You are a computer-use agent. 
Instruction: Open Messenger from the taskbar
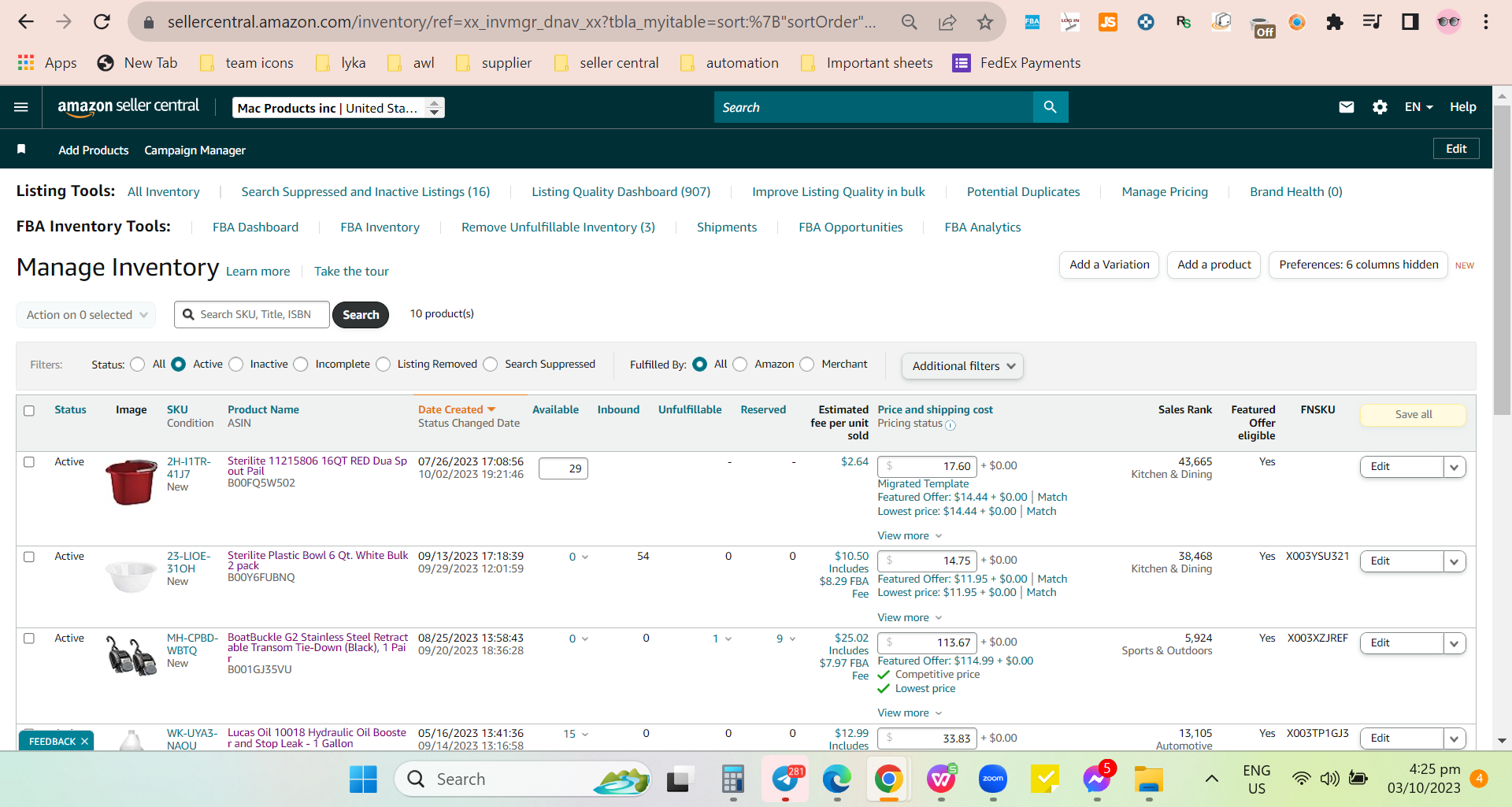1097,779
